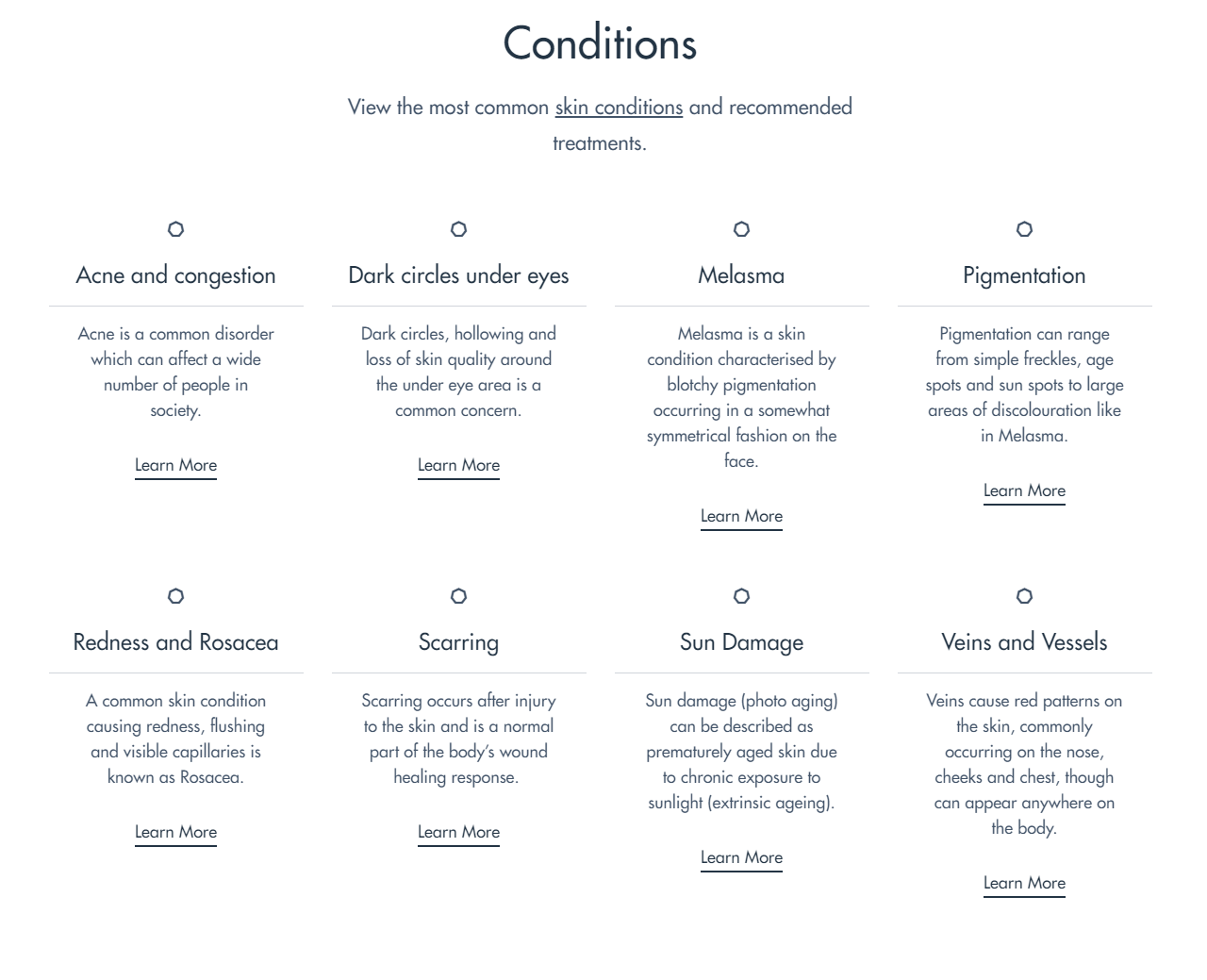Click the circular icon above Melasma
1207x980 pixels.
[x=741, y=229]
